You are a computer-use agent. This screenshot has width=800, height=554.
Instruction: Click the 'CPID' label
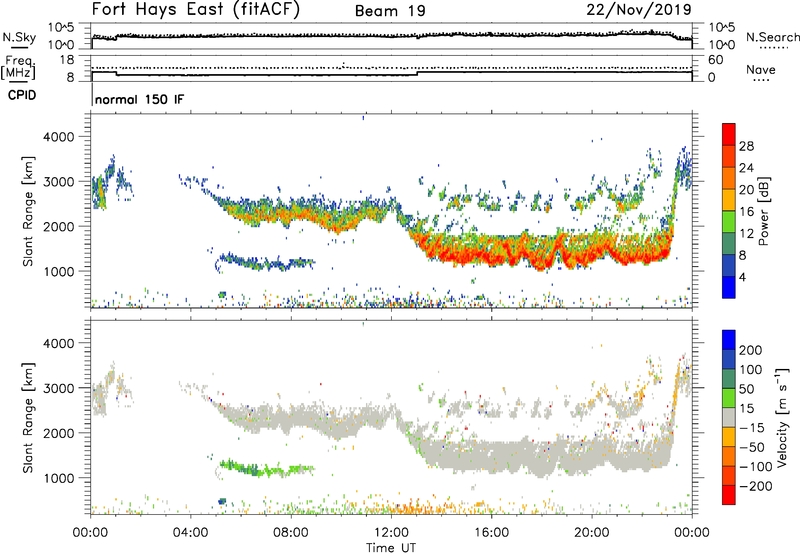click(22, 95)
